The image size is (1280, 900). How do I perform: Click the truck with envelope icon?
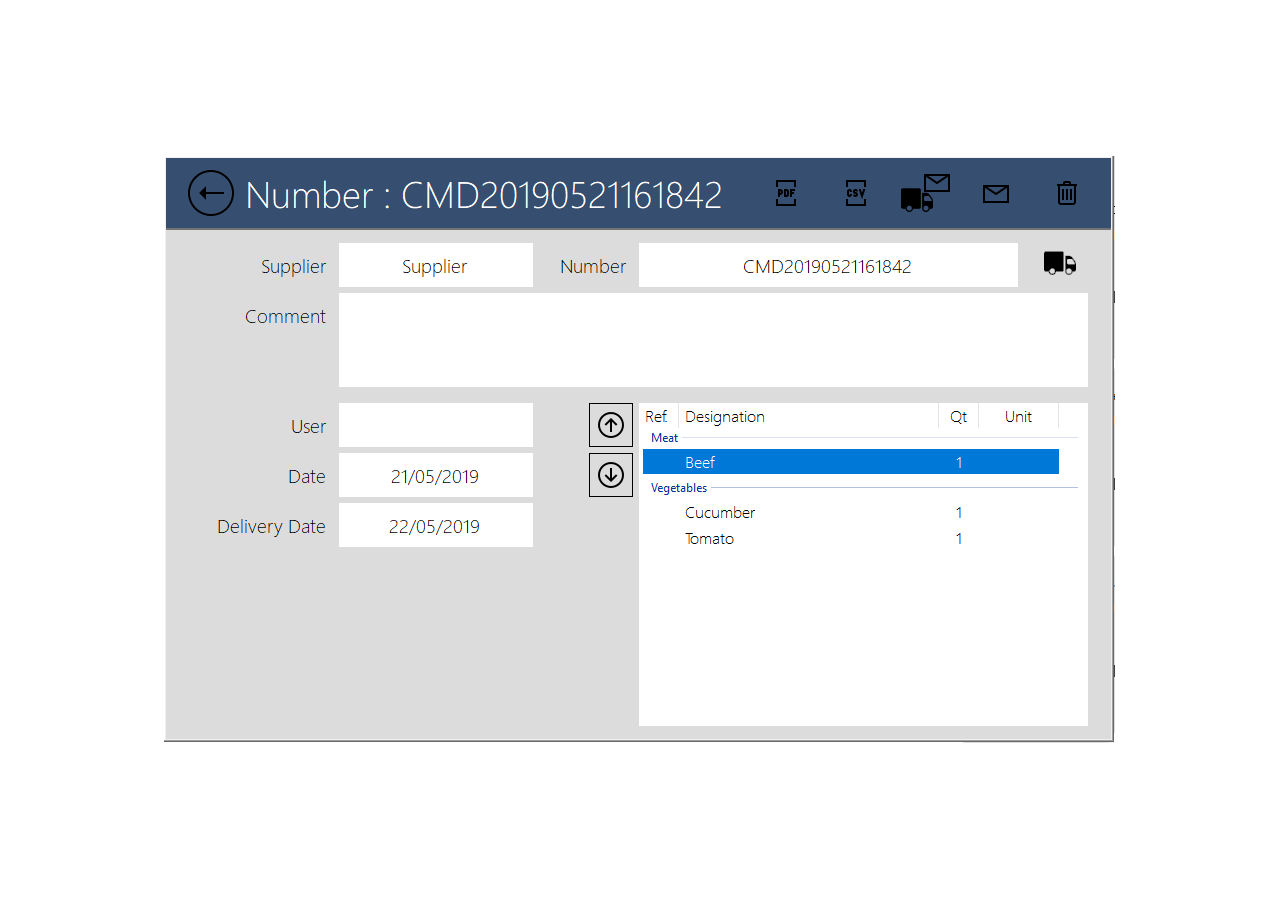pyautogui.click(x=924, y=193)
